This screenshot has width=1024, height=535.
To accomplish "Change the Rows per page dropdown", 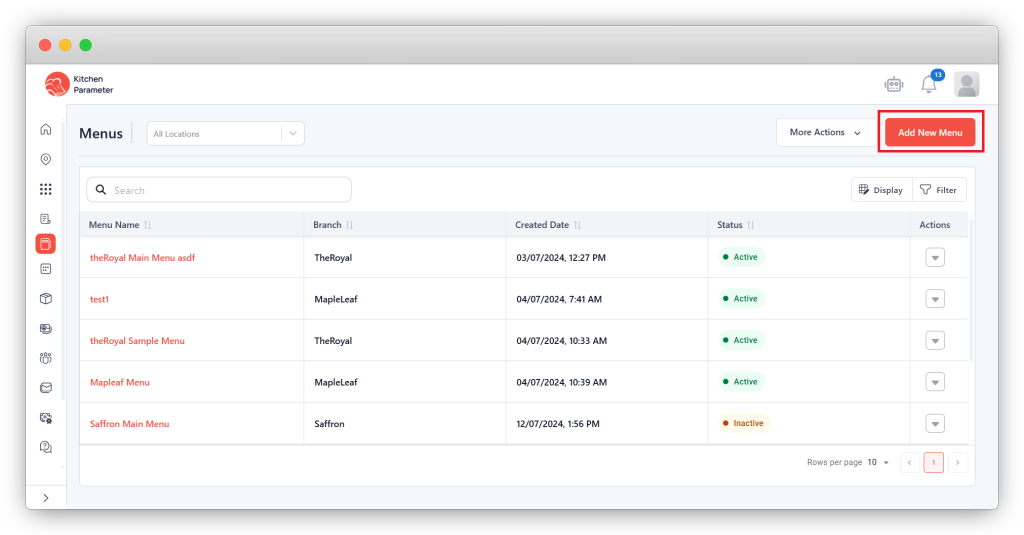I will pos(878,463).
